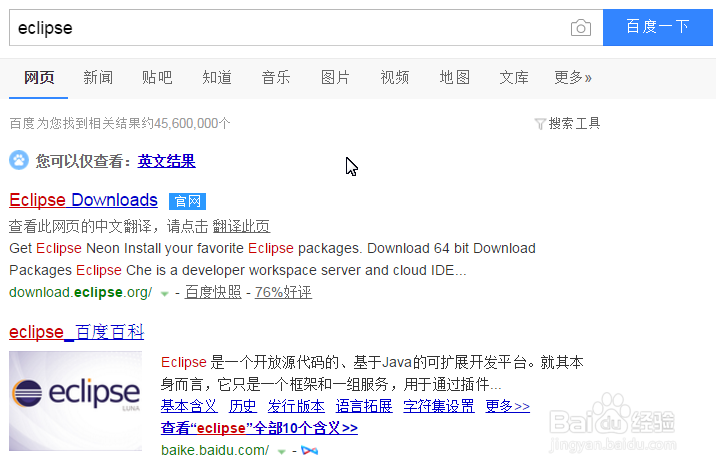Open the 基本含义 section link
Viewport: 716px width, 469px height.
click(189, 406)
